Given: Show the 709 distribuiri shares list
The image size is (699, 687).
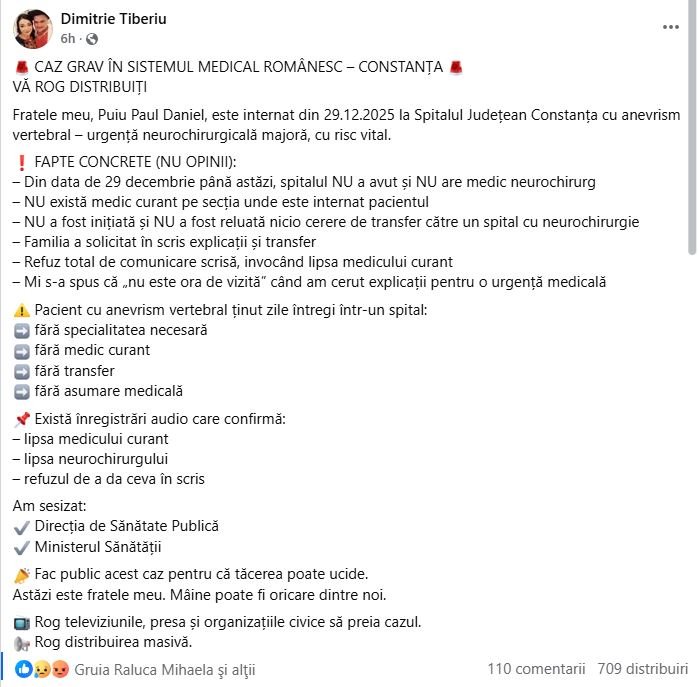Looking at the screenshot, I should pos(642,668).
